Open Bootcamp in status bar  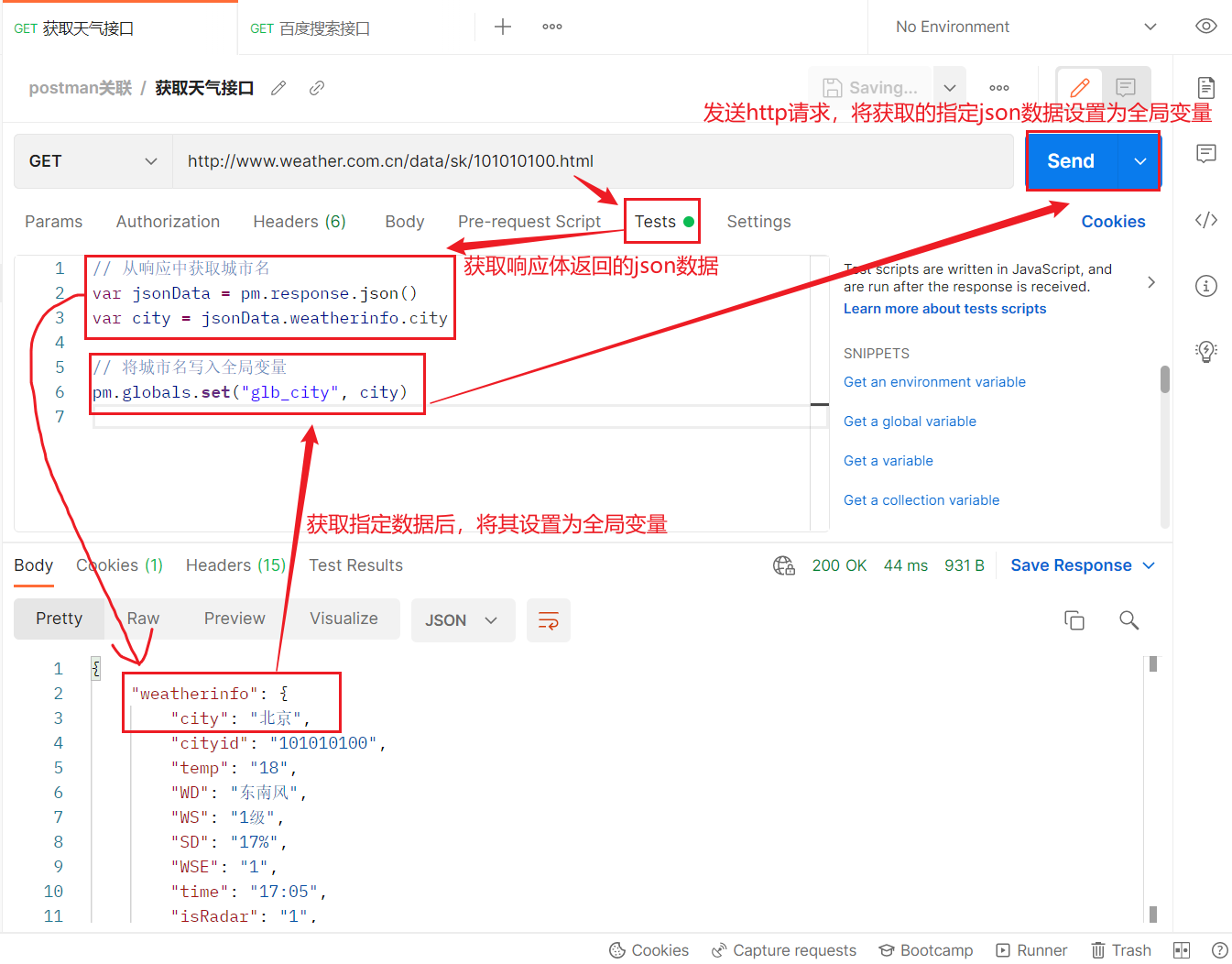click(926, 950)
